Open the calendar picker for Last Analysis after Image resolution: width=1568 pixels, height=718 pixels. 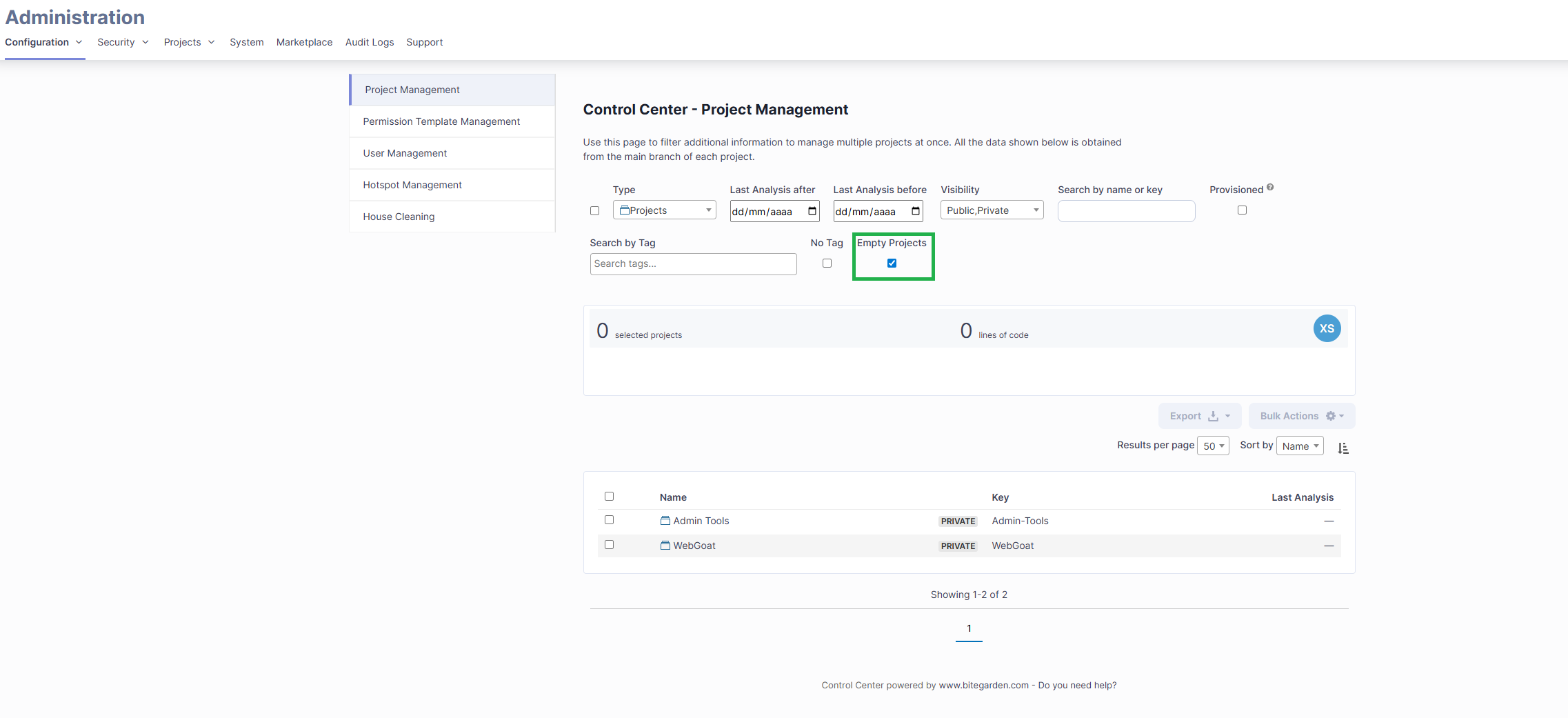pos(811,211)
